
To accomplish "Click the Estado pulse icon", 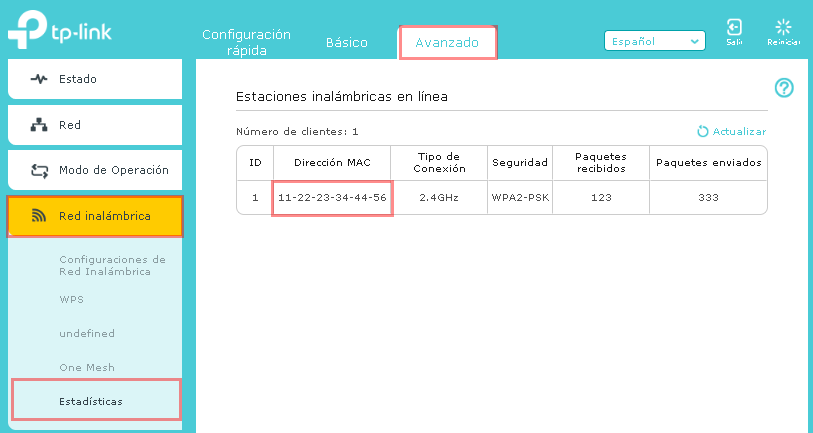I will pos(40,79).
